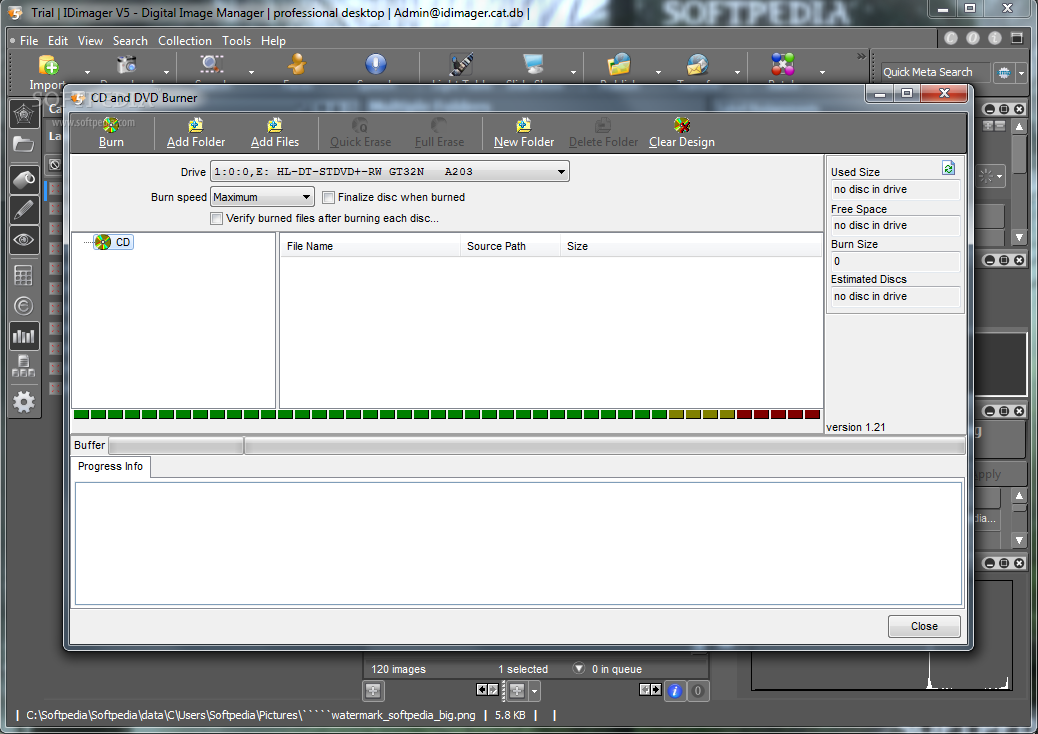Click the Source Path column header
This screenshot has width=1038, height=734.
(510, 246)
